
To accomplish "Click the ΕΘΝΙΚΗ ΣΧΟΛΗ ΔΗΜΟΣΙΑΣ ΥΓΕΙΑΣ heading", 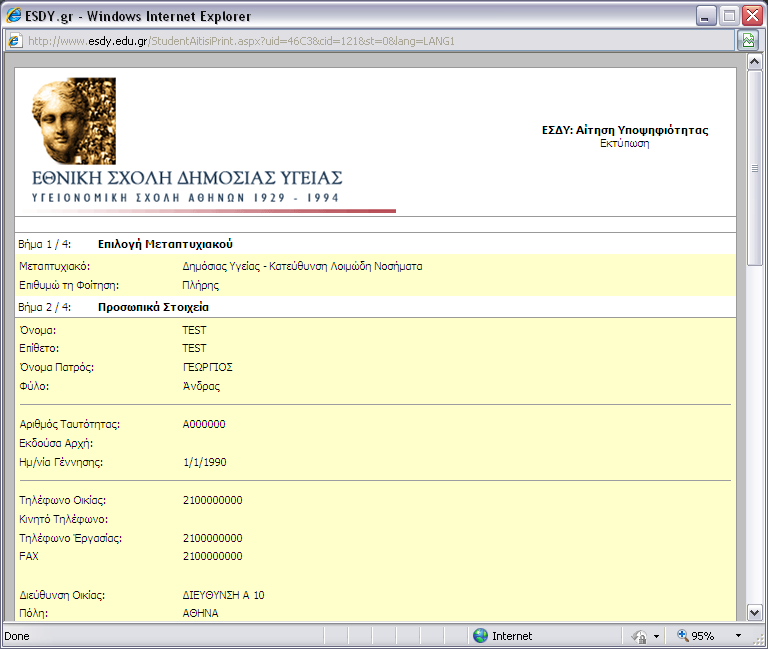I will coord(187,178).
